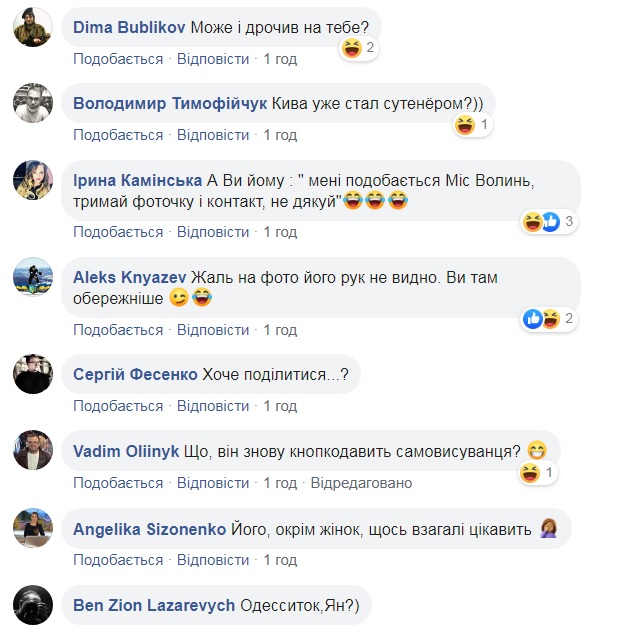Screen dimensions: 621x627
Task: Open the 1 год timestamp on Ірина Камінська's comment
Action: [280, 232]
